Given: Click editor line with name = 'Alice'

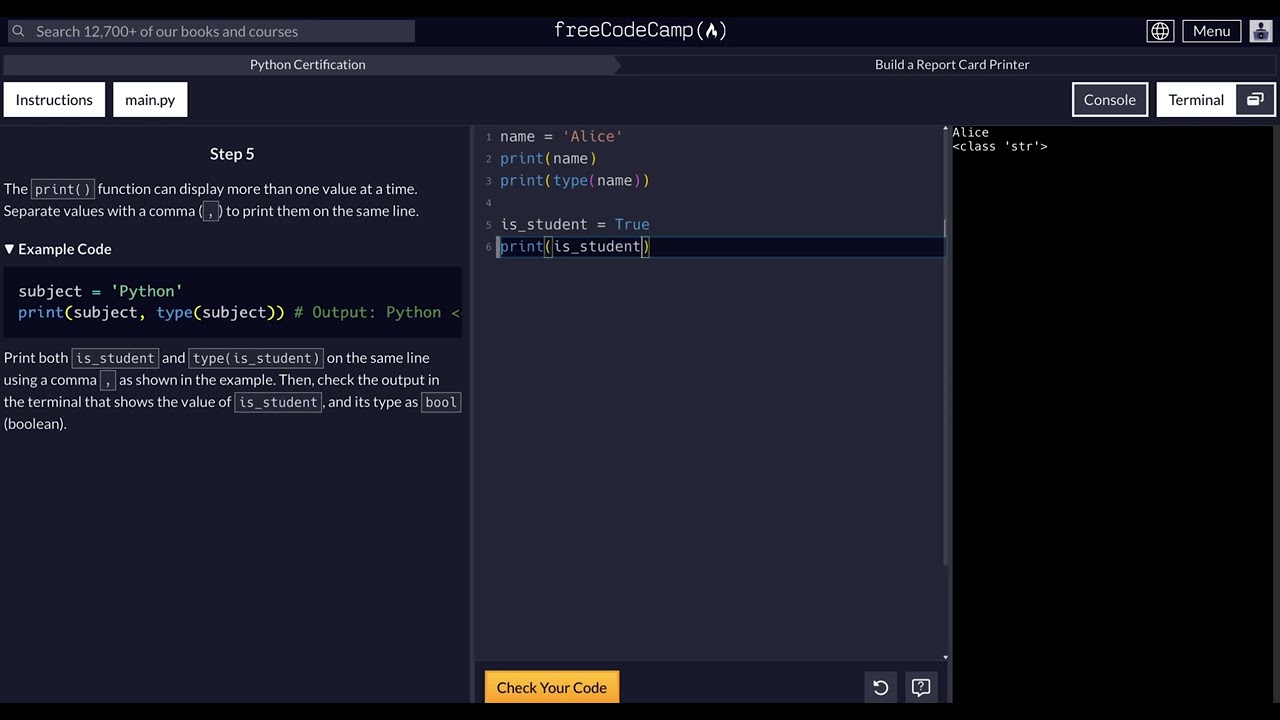Looking at the screenshot, I should pos(561,136).
